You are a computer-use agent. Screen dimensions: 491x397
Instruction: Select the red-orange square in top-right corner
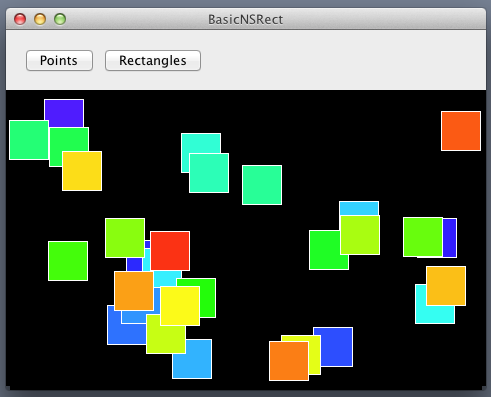(x=461, y=131)
